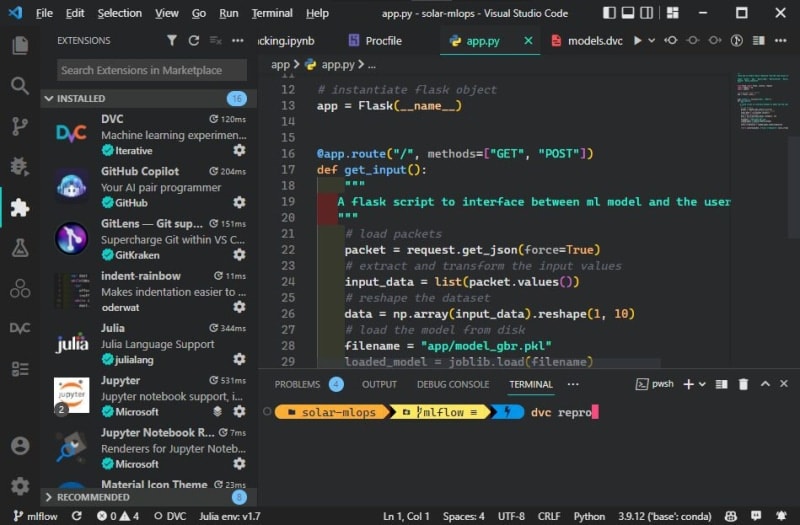This screenshot has width=800, height=525.
Task: Open the Terminal menu in menu bar
Action: pyautogui.click(x=272, y=13)
